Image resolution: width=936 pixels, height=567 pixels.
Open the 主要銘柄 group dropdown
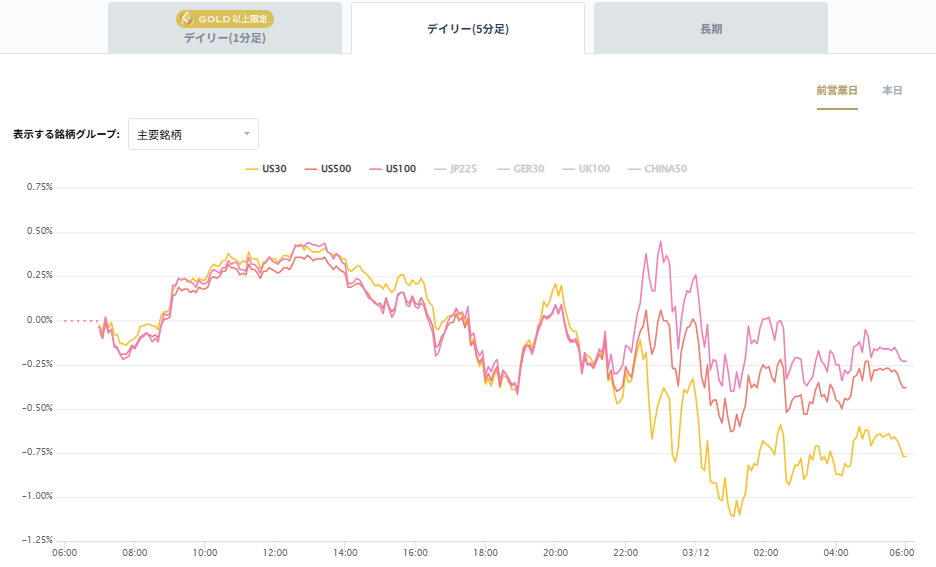[193, 134]
